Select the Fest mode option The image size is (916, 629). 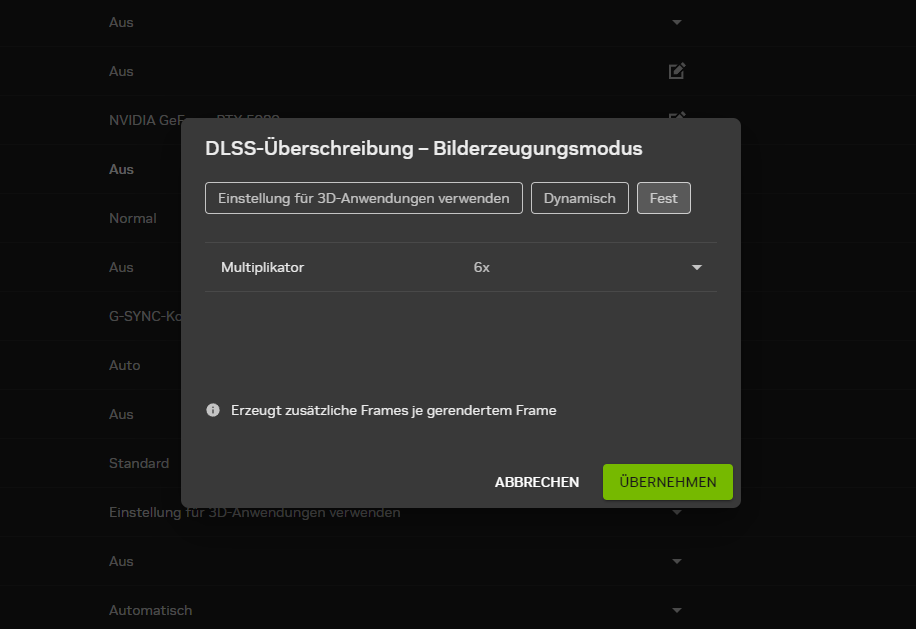coord(664,198)
